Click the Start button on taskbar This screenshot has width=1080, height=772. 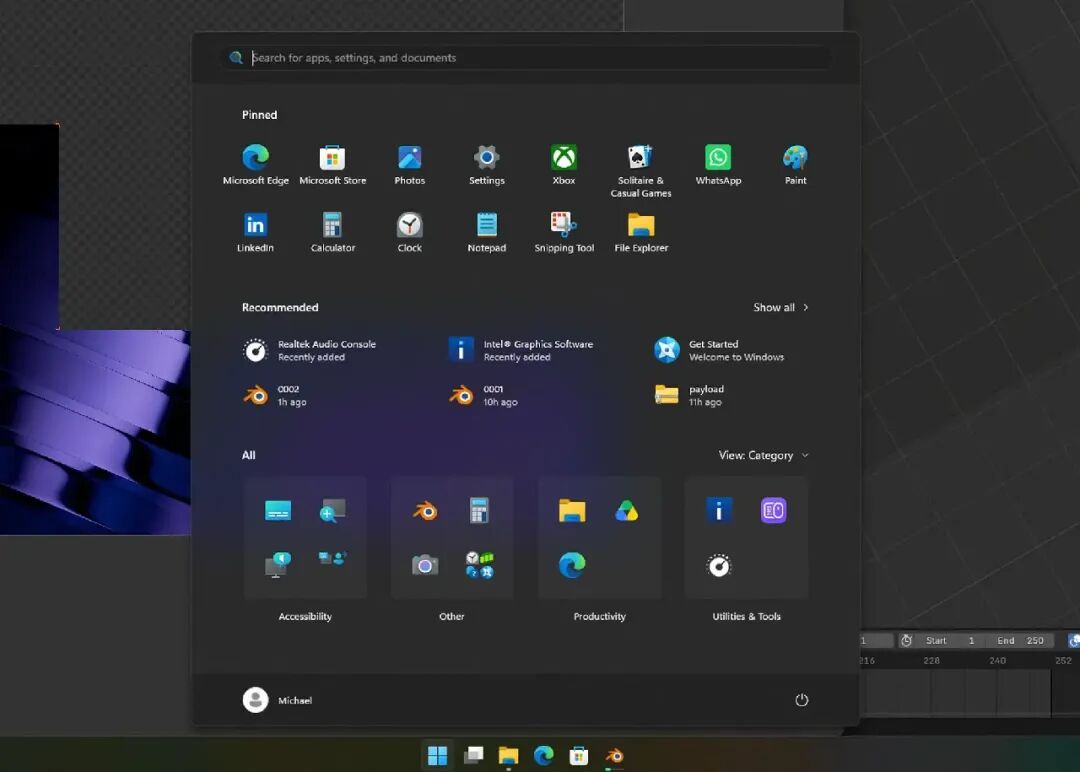(437, 755)
